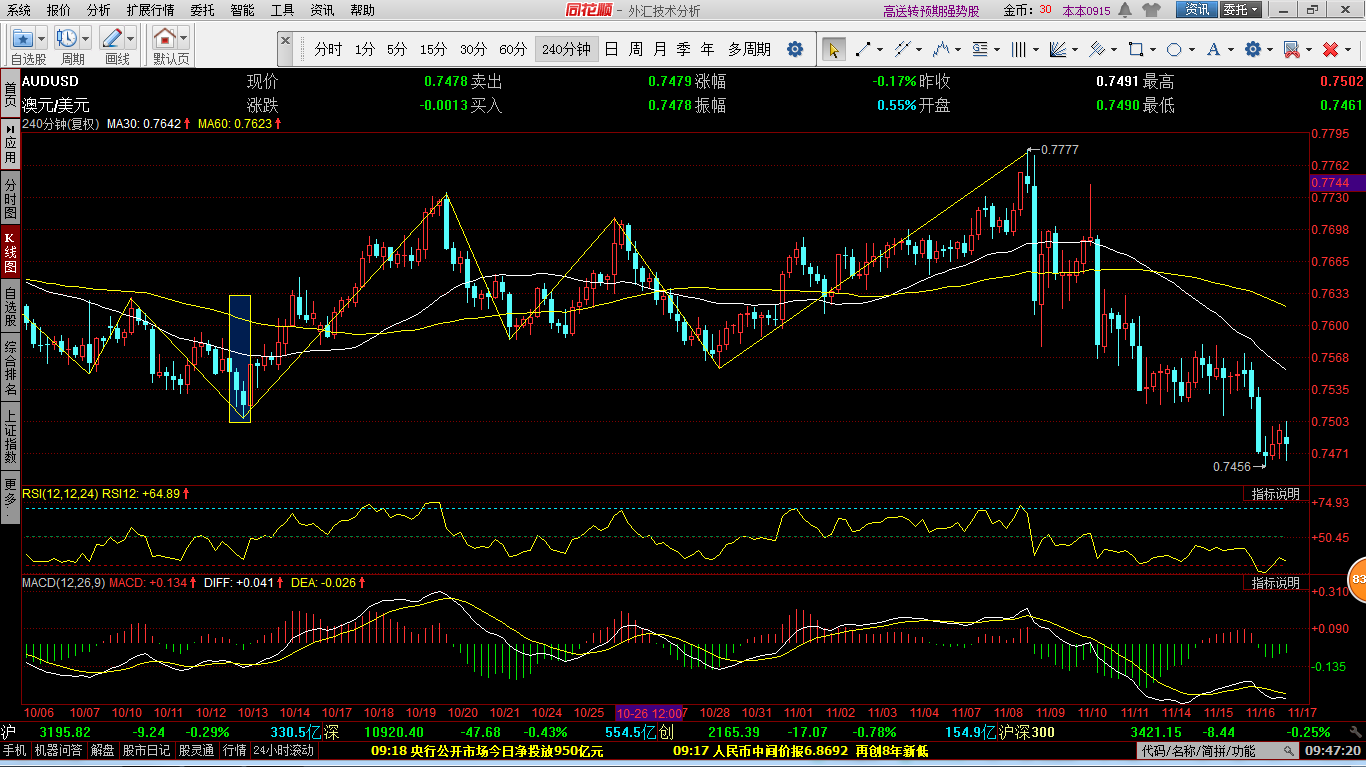Open the 扩展行情 menu
Screen dimensions: 1366x767
click(150, 10)
